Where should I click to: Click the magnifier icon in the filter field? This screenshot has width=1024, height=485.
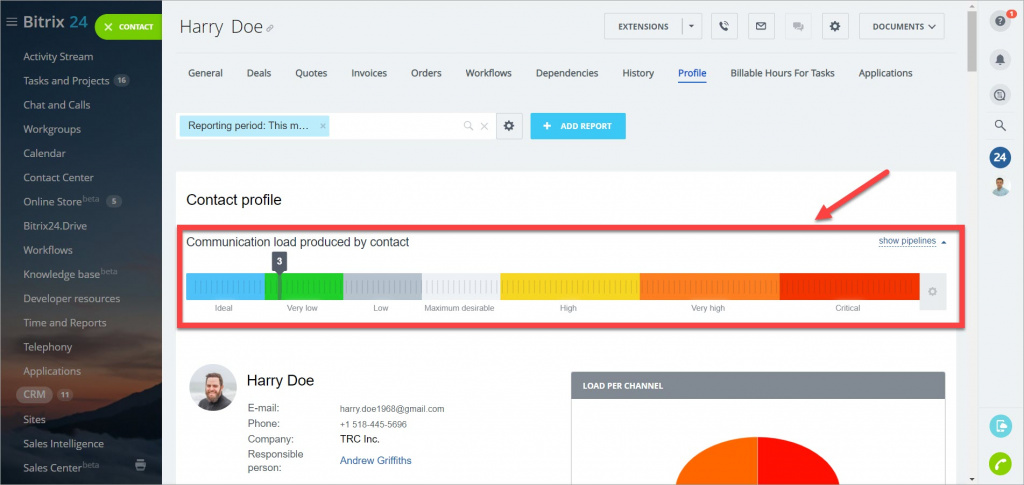468,126
